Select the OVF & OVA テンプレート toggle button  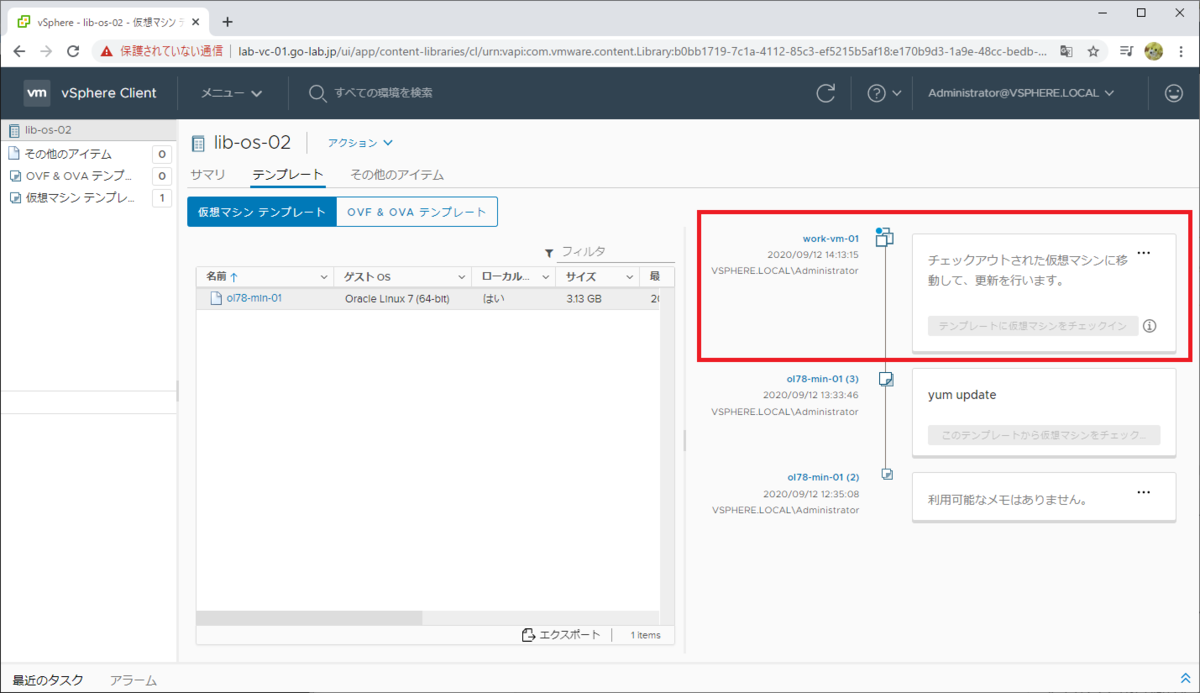click(417, 212)
